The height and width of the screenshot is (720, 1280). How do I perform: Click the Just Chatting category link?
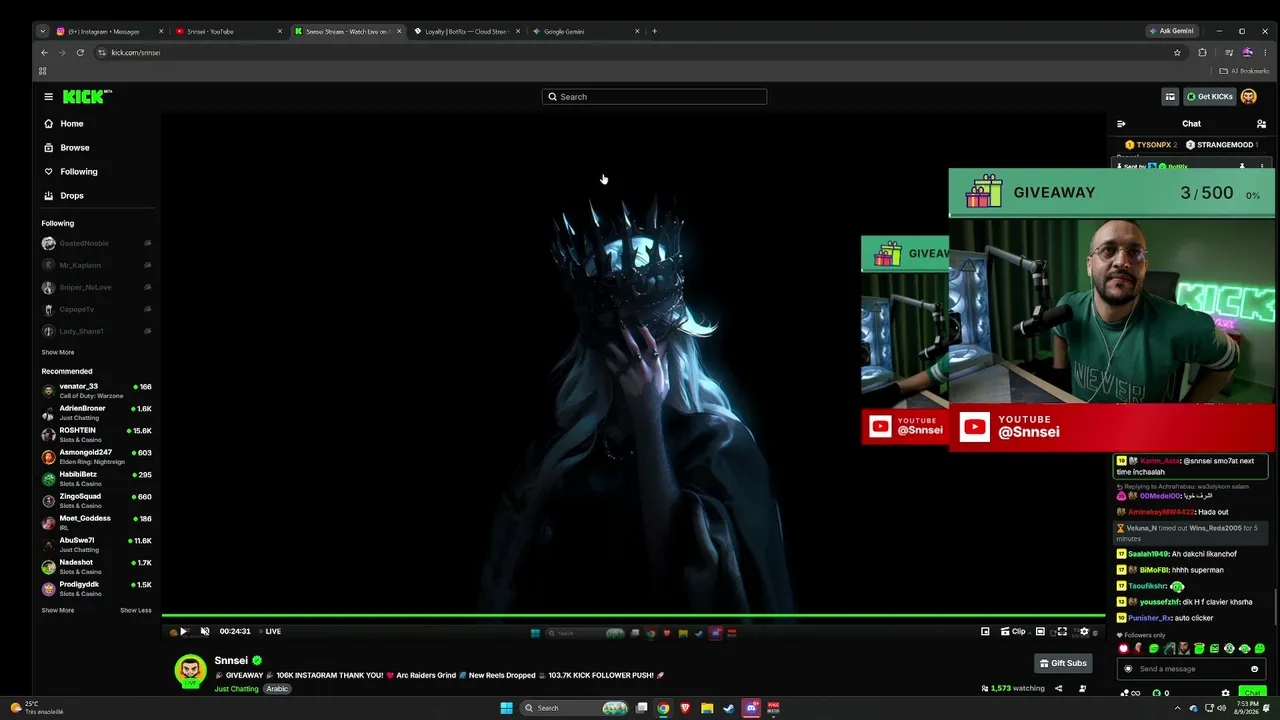[236, 689]
